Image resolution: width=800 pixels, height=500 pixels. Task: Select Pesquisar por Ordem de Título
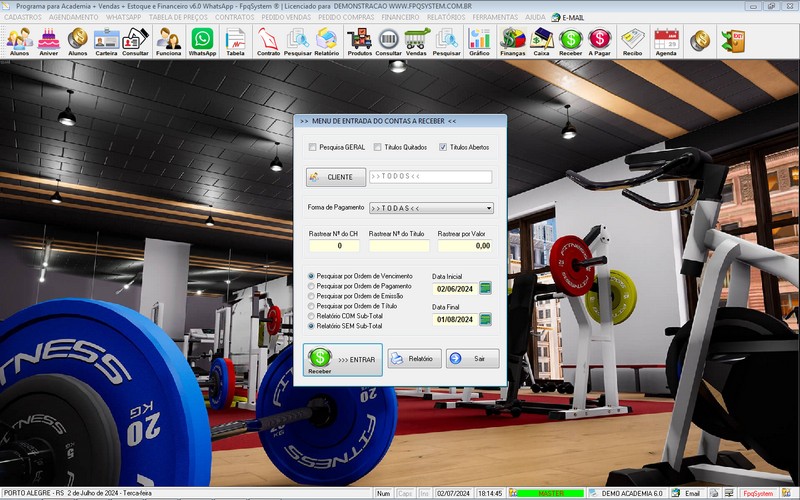point(311,306)
